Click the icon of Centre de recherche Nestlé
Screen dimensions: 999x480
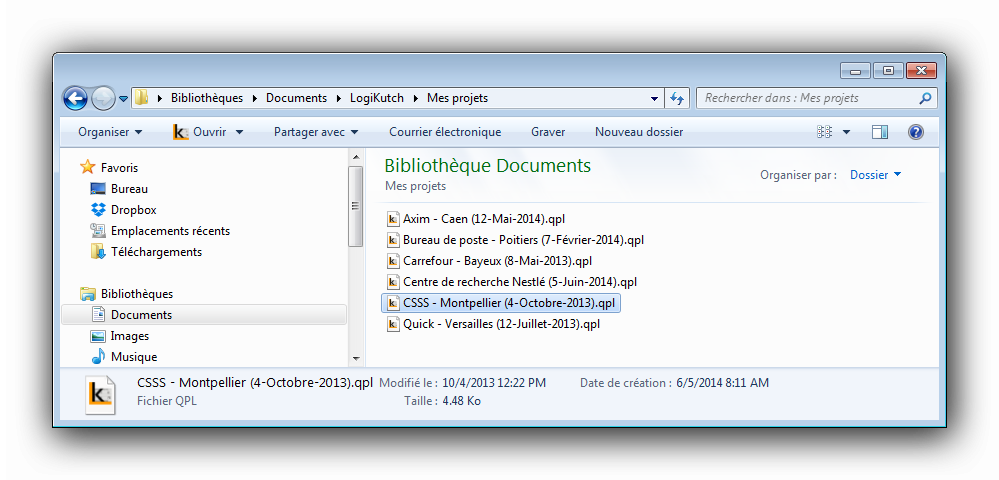[x=393, y=282]
